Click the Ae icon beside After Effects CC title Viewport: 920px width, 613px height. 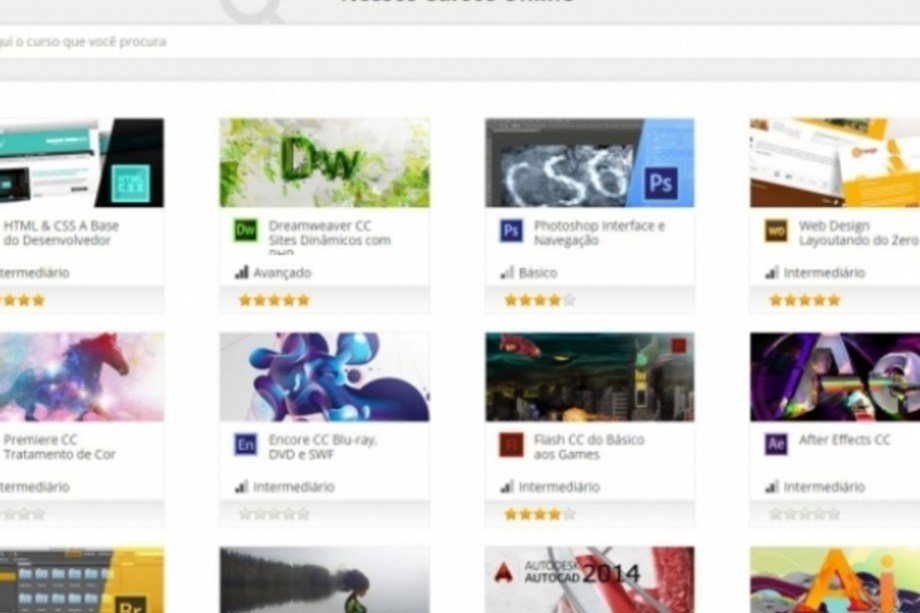click(x=776, y=445)
